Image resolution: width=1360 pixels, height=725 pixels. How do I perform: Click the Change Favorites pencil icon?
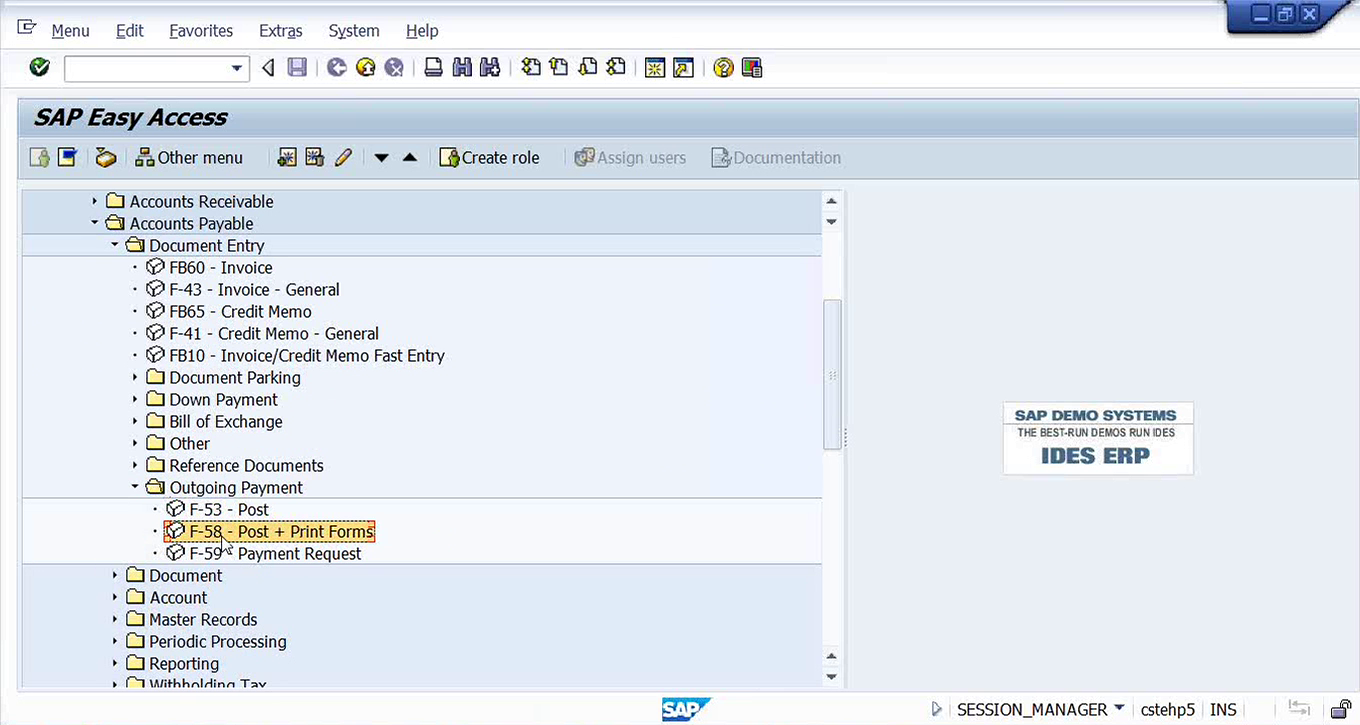coord(343,157)
